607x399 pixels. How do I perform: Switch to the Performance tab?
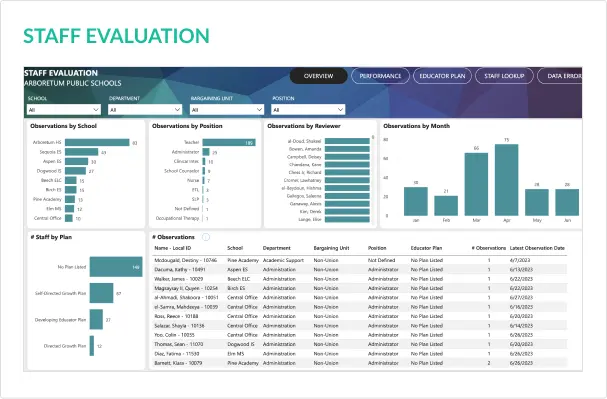[x=380, y=76]
